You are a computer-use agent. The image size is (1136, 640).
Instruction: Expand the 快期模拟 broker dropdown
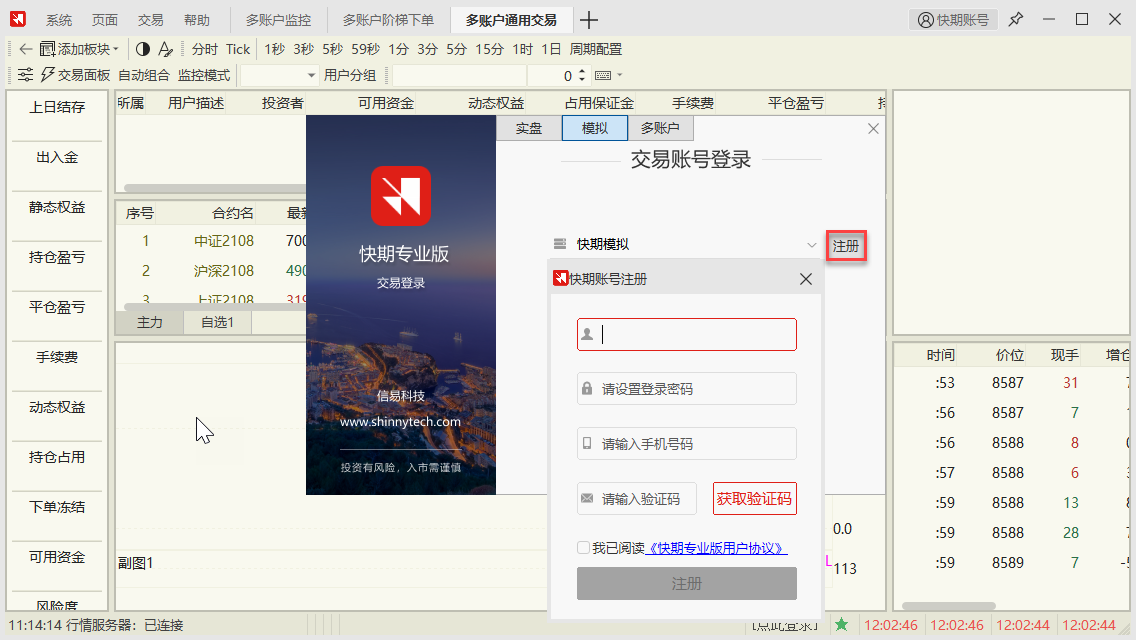pyautogui.click(x=811, y=245)
